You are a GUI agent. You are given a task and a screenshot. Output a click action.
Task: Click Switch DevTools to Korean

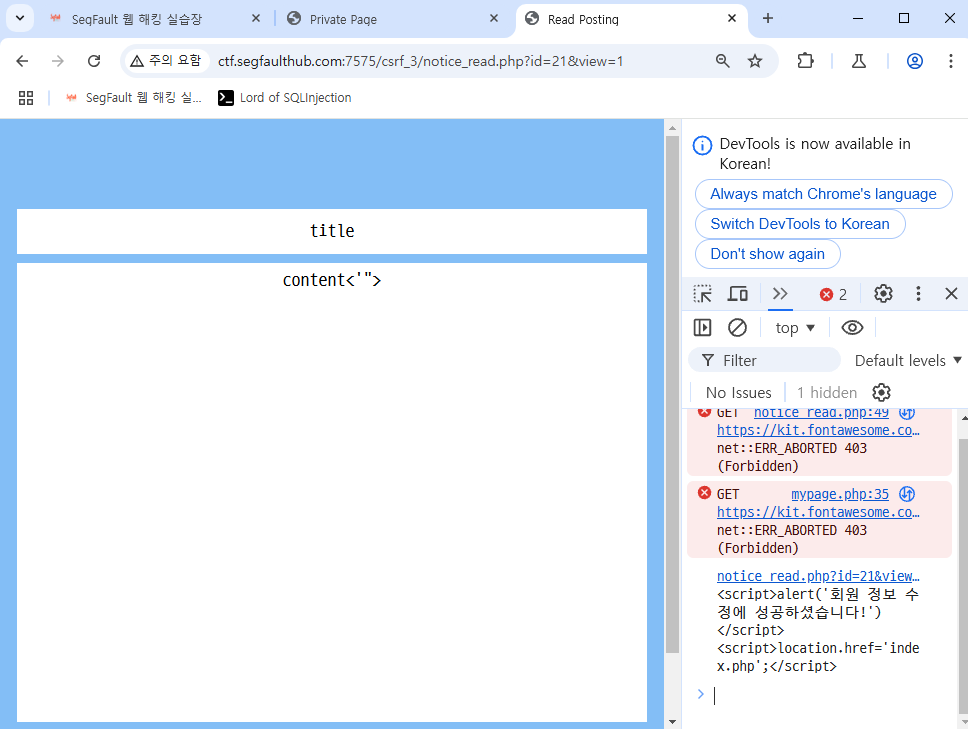pyautogui.click(x=799, y=223)
